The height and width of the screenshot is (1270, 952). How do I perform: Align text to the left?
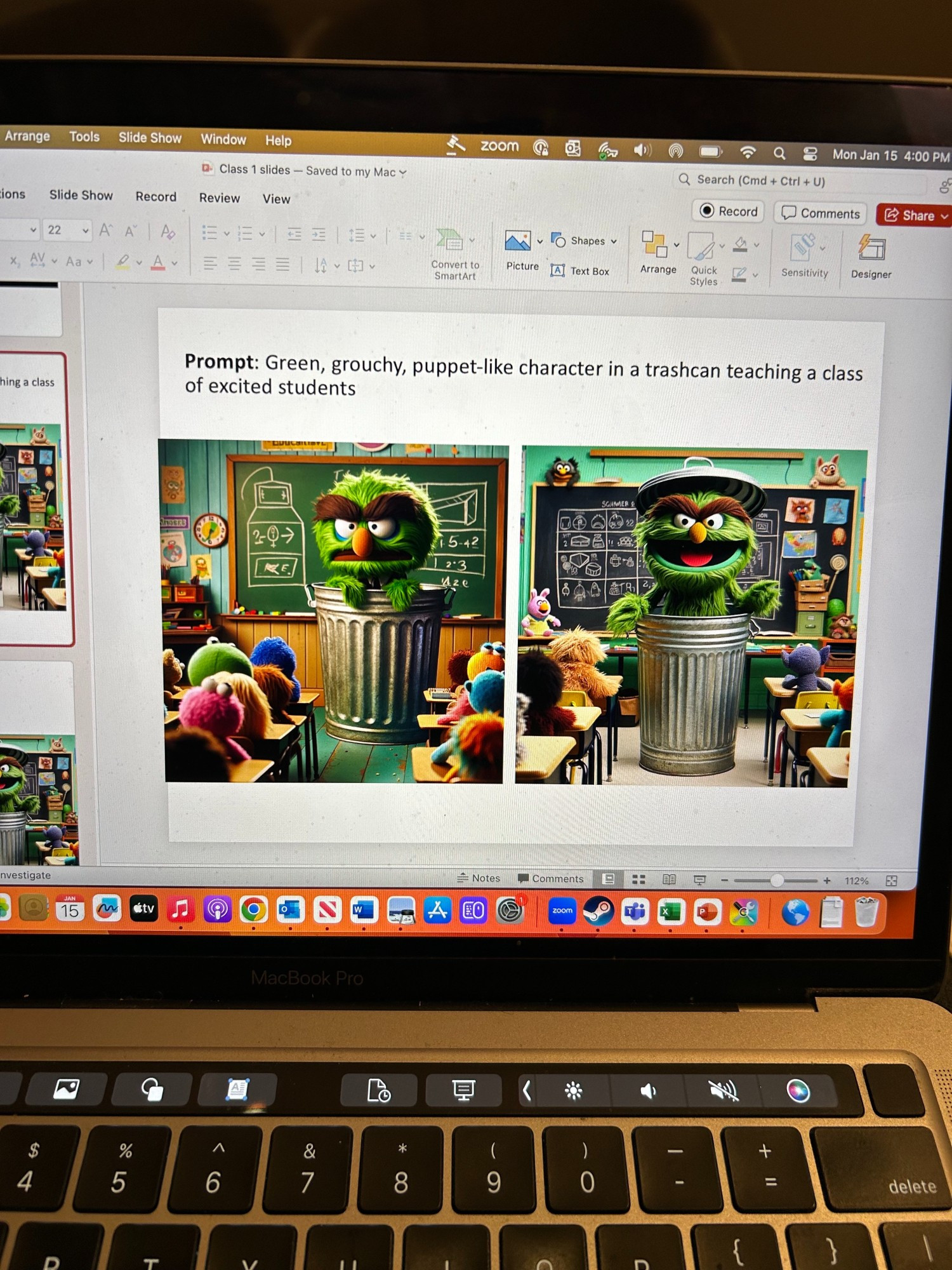click(210, 264)
